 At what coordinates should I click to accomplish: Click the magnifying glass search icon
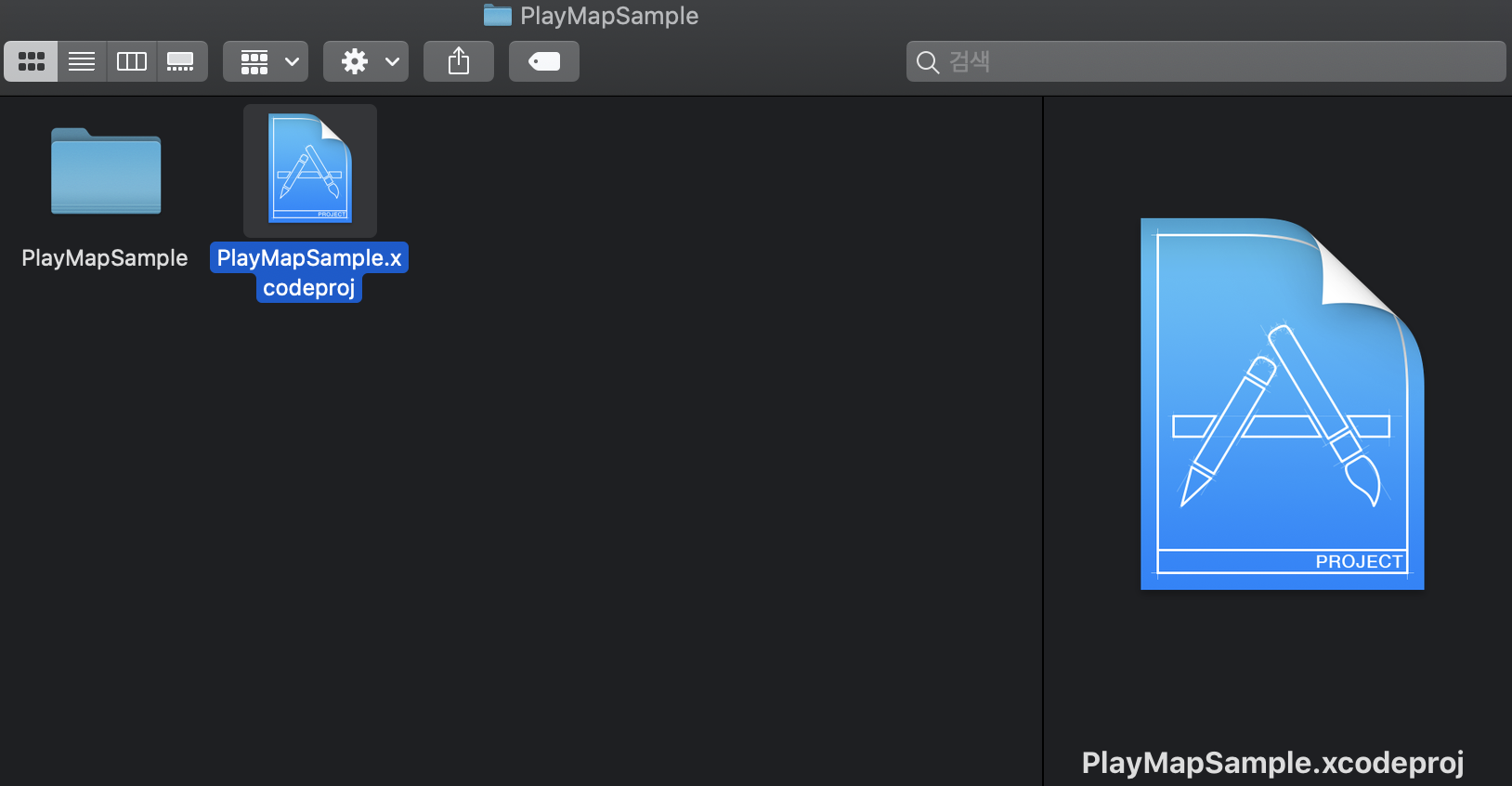(927, 62)
